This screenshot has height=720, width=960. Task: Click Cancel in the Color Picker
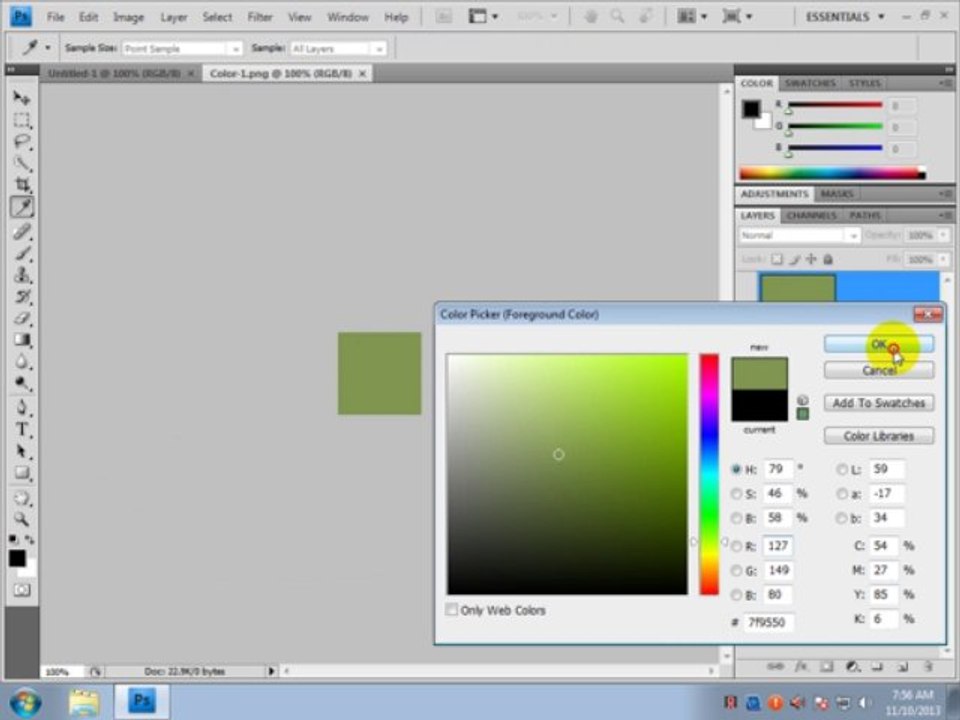click(879, 370)
